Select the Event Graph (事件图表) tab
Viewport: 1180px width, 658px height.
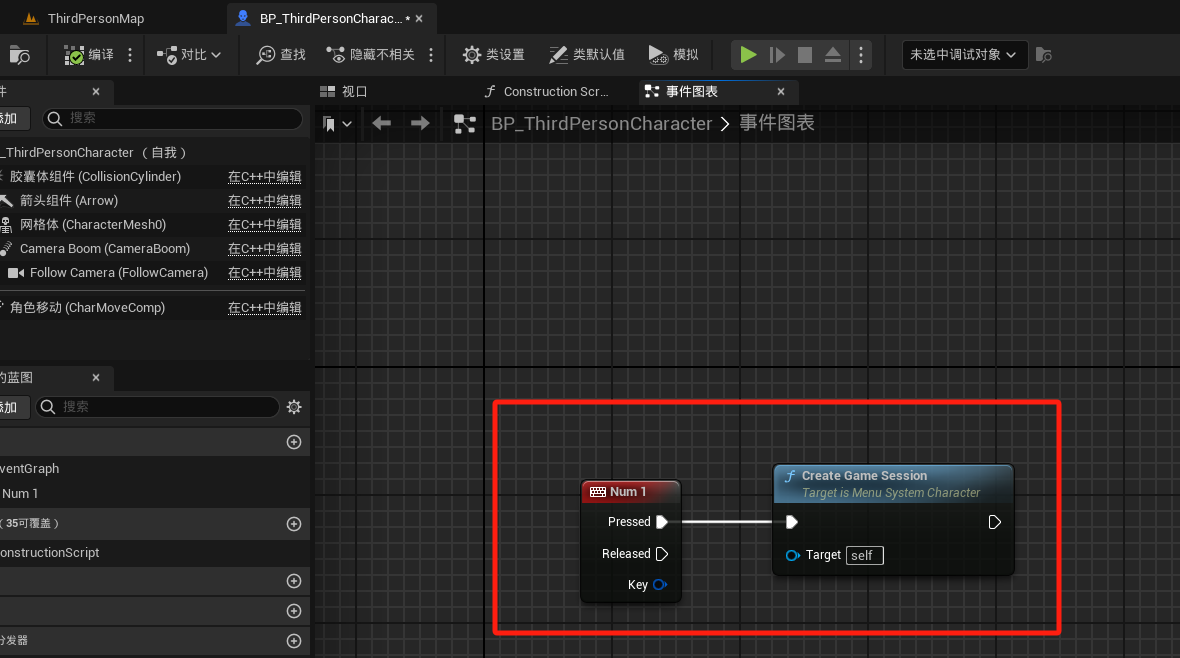click(x=691, y=92)
